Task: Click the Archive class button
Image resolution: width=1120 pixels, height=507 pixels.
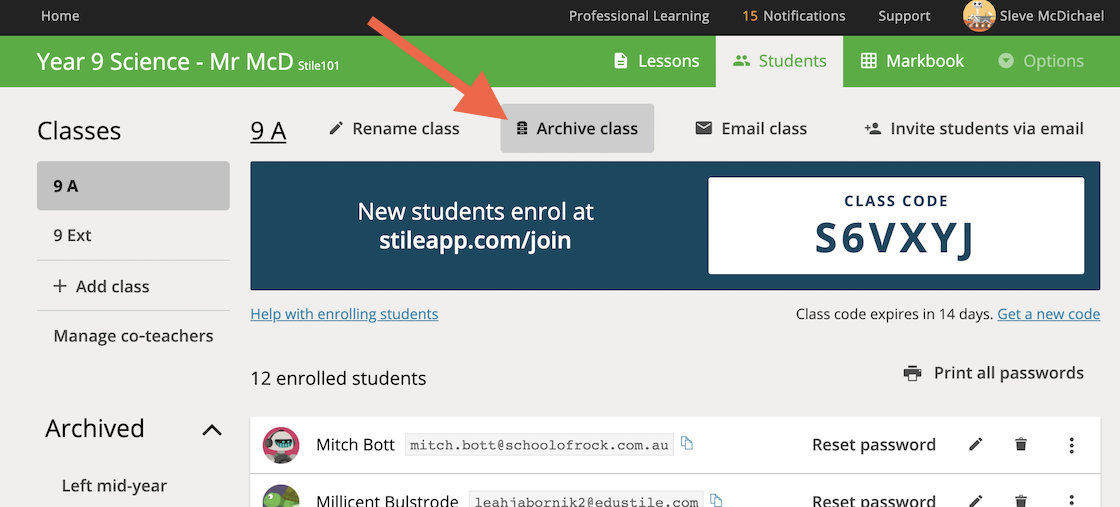Action: (x=577, y=129)
